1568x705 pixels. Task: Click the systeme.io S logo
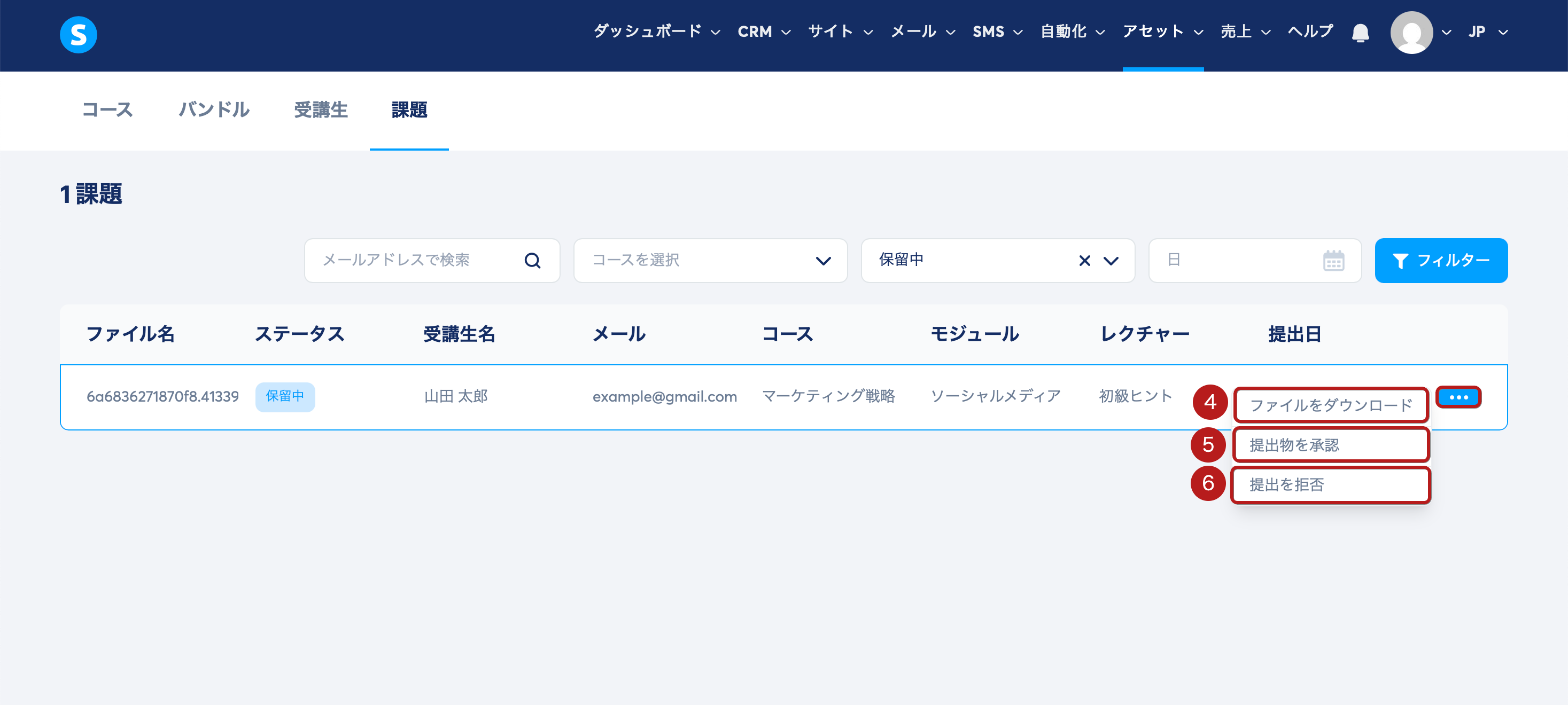[78, 35]
